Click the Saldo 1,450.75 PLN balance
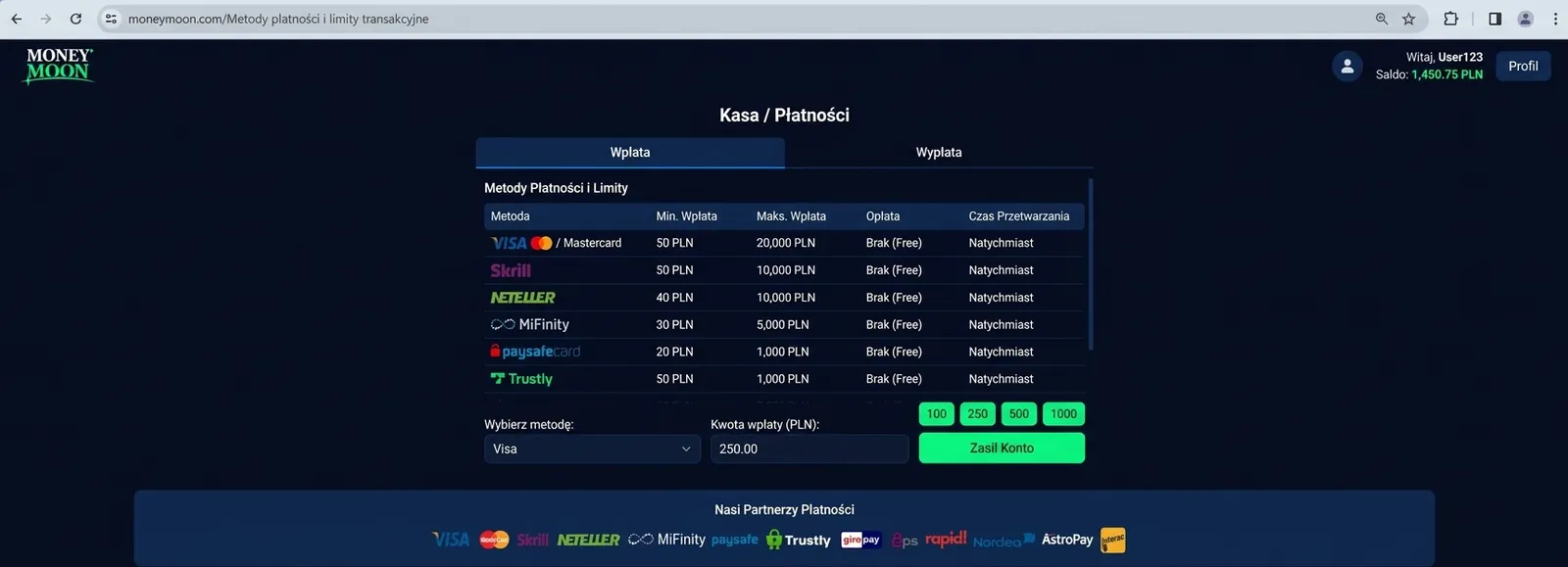The width and height of the screenshot is (1568, 567). coord(1429,74)
